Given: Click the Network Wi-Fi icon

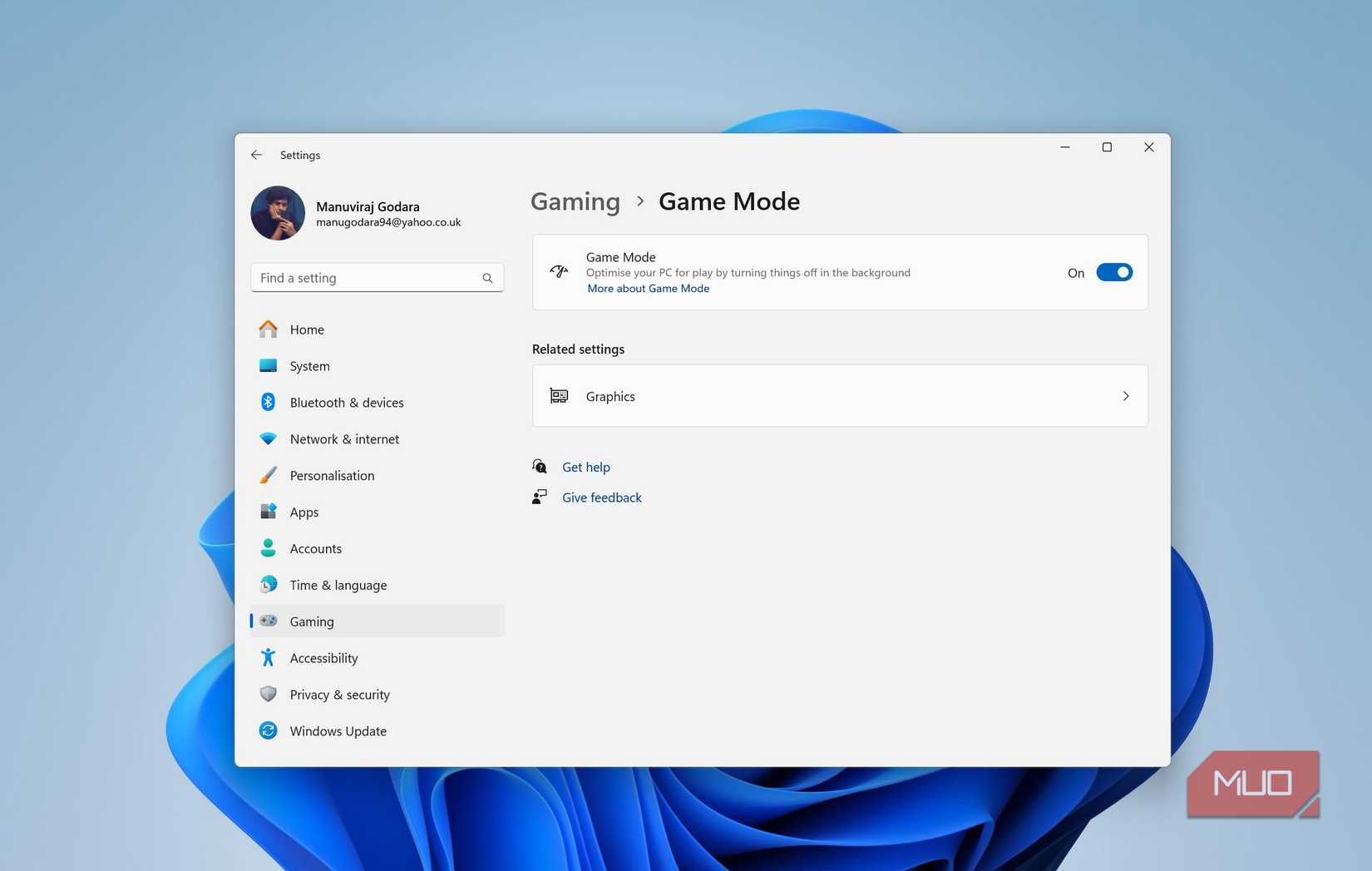Looking at the screenshot, I should pos(268,438).
